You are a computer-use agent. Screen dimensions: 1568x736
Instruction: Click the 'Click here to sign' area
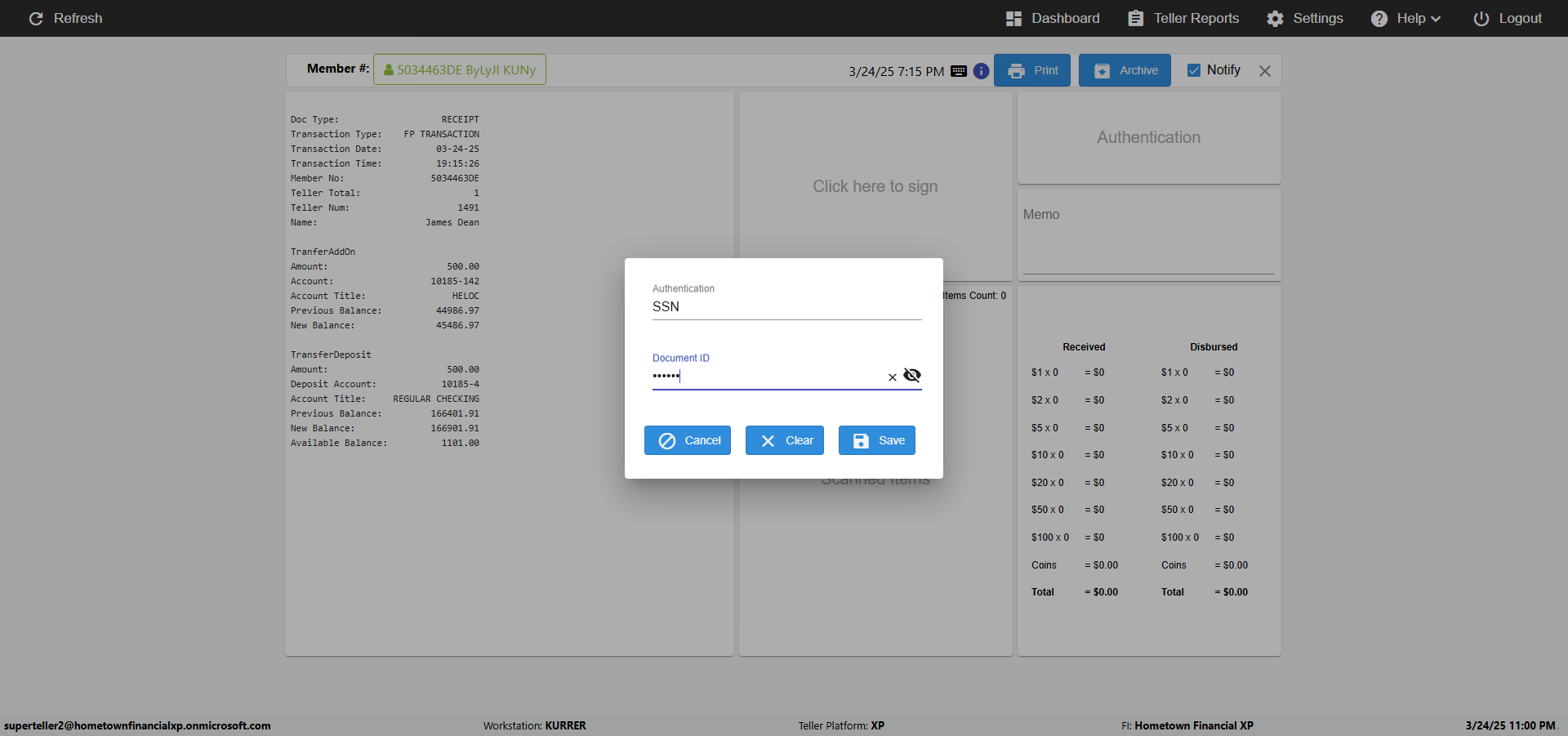875,186
